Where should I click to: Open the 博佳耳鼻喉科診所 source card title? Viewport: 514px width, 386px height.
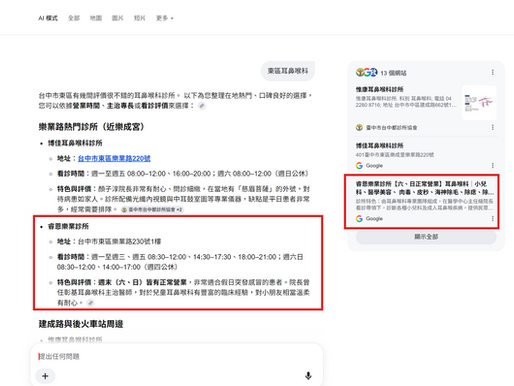click(380, 145)
